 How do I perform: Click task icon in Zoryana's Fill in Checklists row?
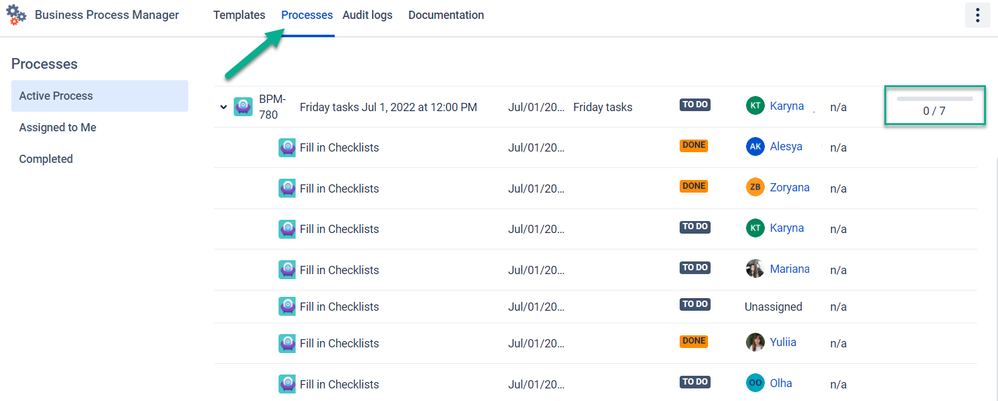click(x=287, y=188)
